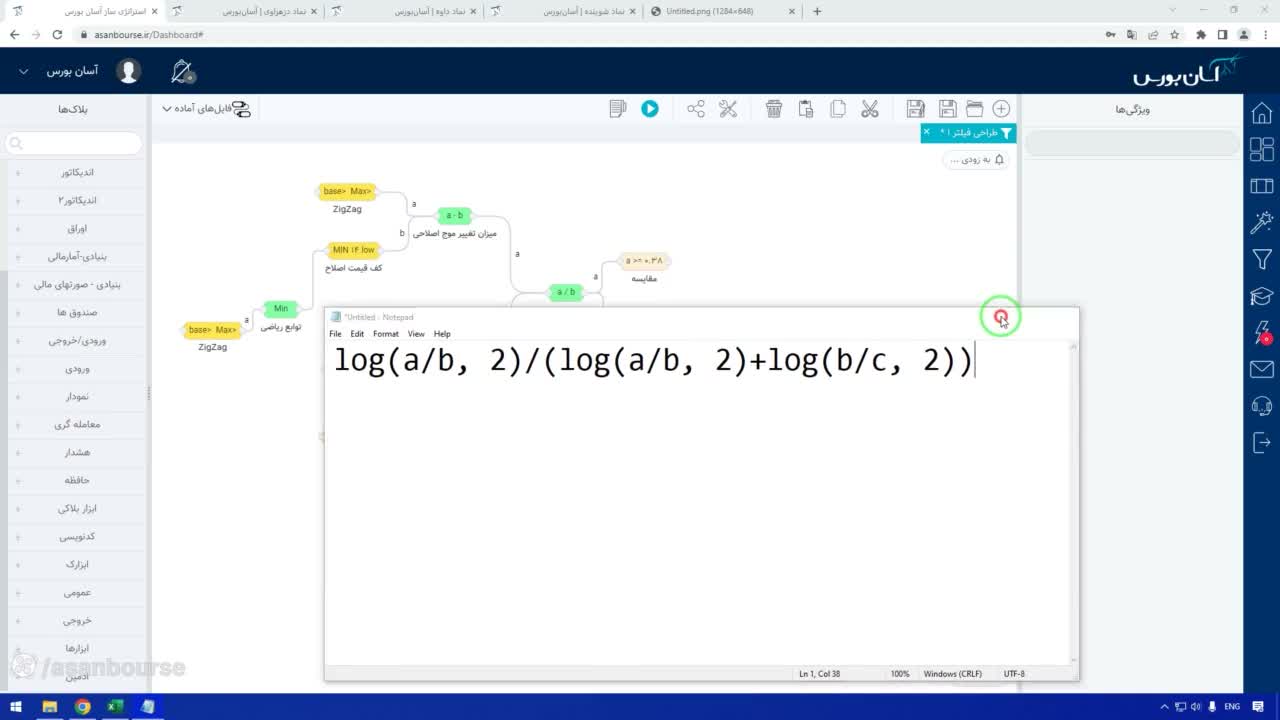1280x720 pixels.
Task: Cut selection with the scissors icon
Action: 869,109
